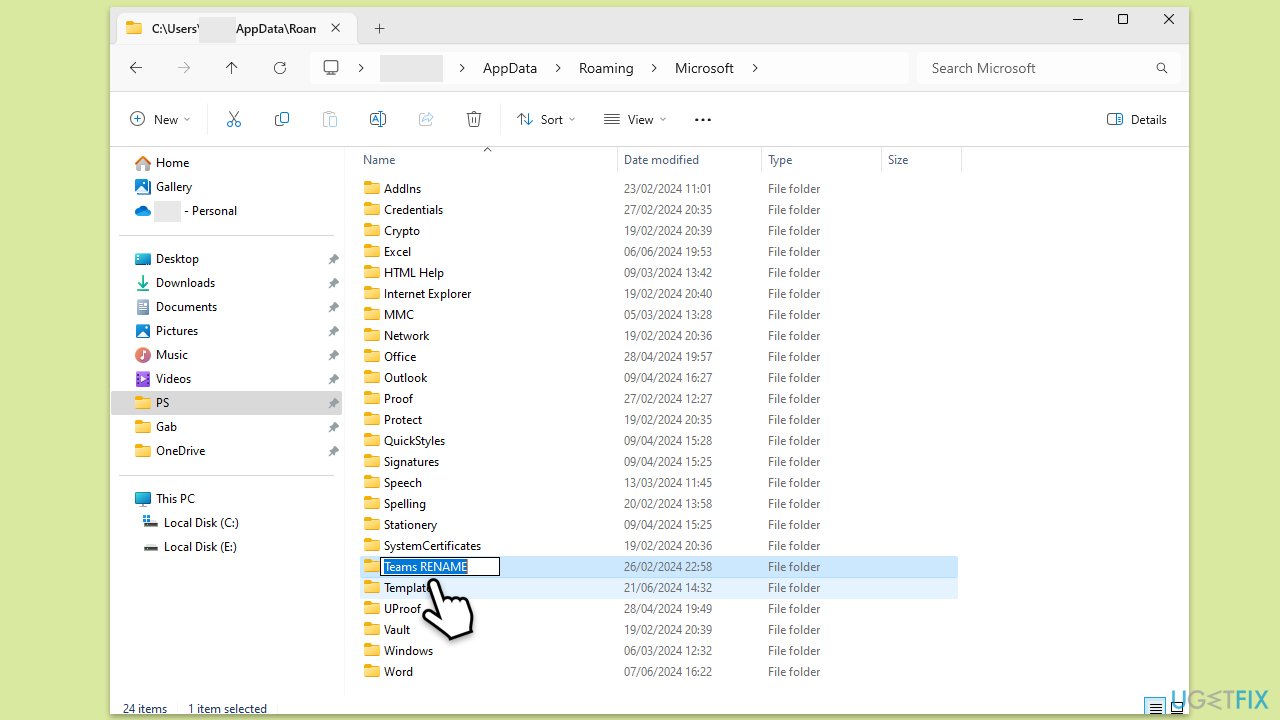Open Home in navigation pane

(172, 163)
